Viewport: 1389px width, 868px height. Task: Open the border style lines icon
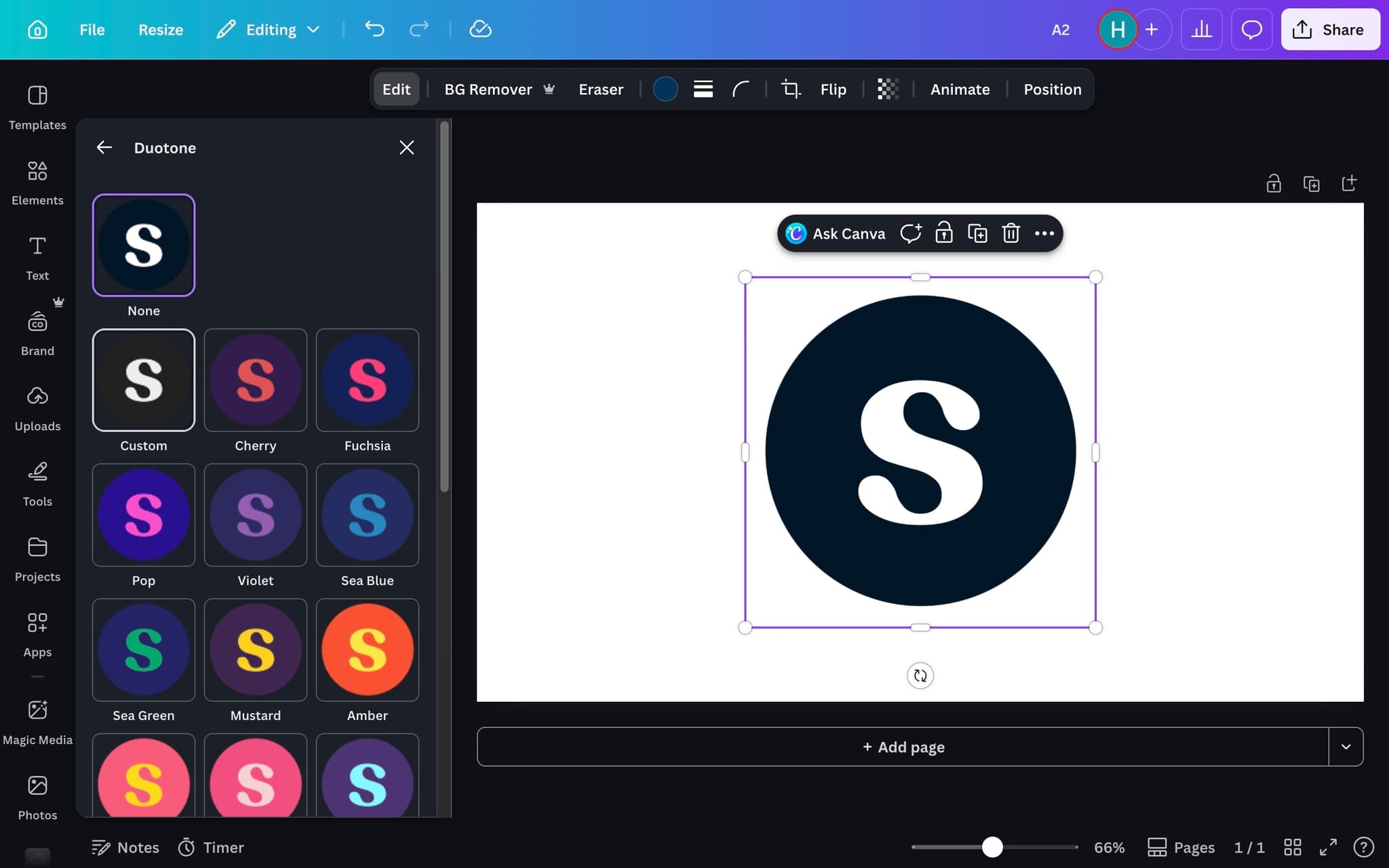[703, 89]
